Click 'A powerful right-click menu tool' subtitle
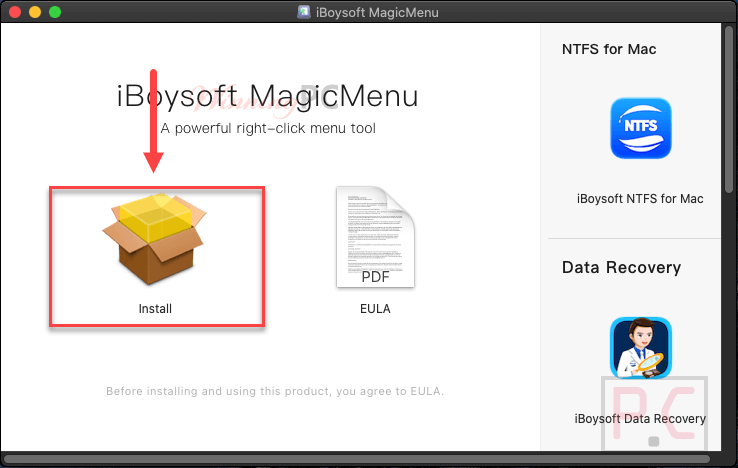 [268, 129]
